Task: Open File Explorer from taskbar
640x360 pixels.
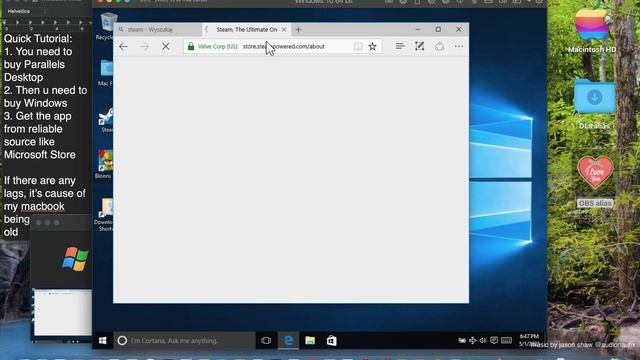Action: tap(310, 340)
